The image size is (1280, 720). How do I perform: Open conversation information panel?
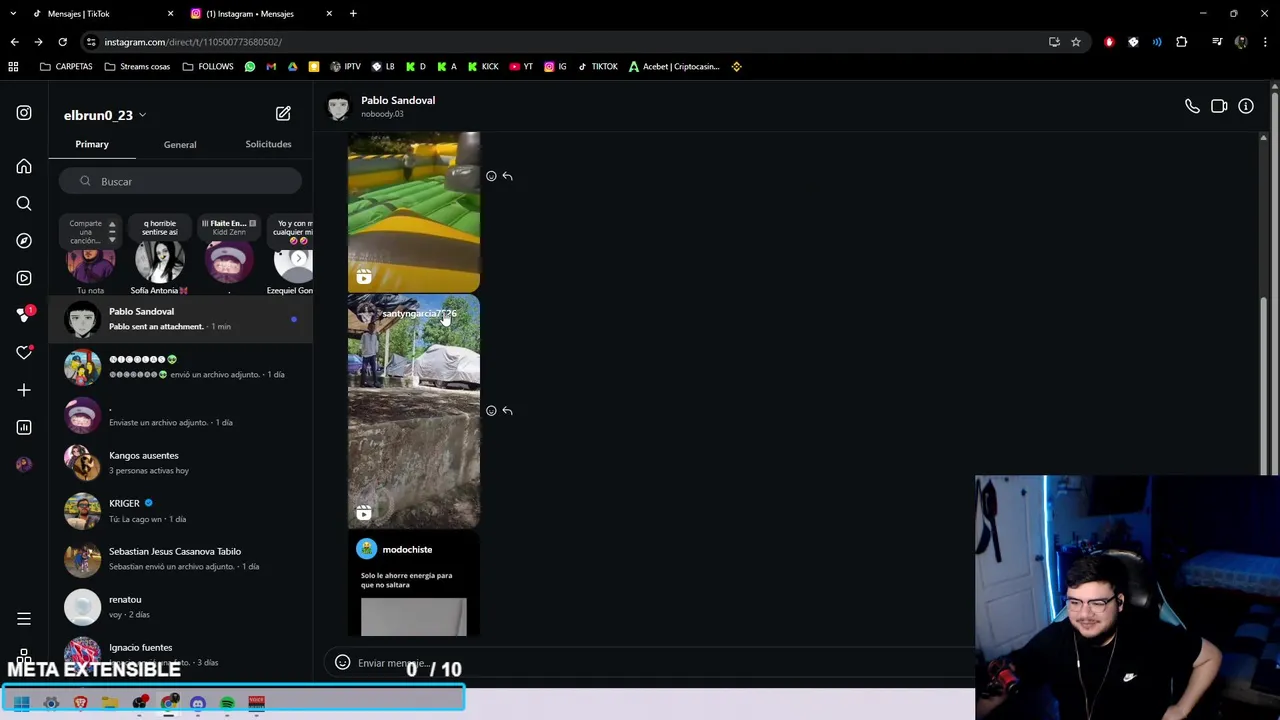click(1246, 106)
